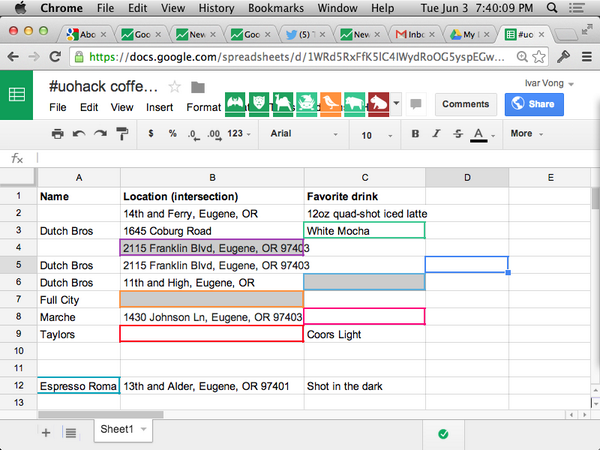Open the spreadsheet View menu
Viewport: 600px width, 450px height.
pyautogui.click(x=122, y=108)
